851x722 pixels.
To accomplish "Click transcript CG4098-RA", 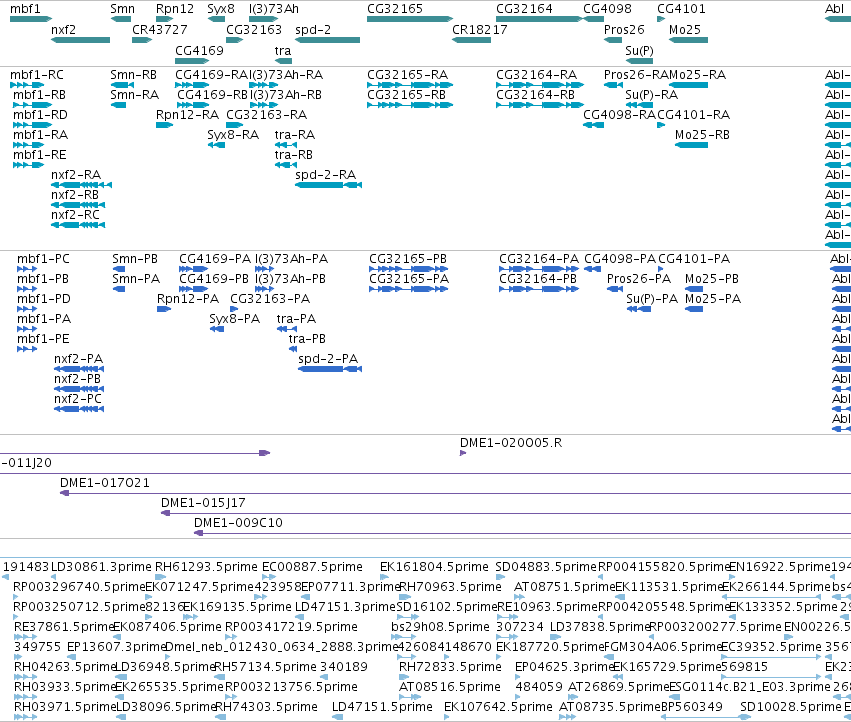I will (x=593, y=125).
